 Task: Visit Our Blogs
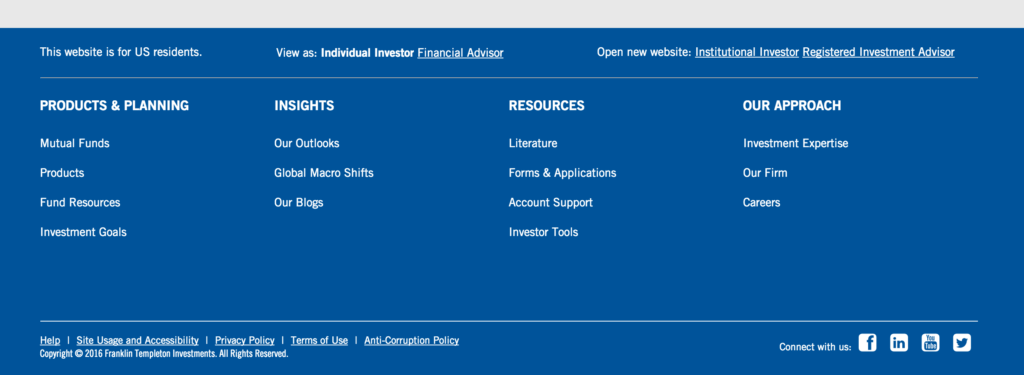[298, 203]
